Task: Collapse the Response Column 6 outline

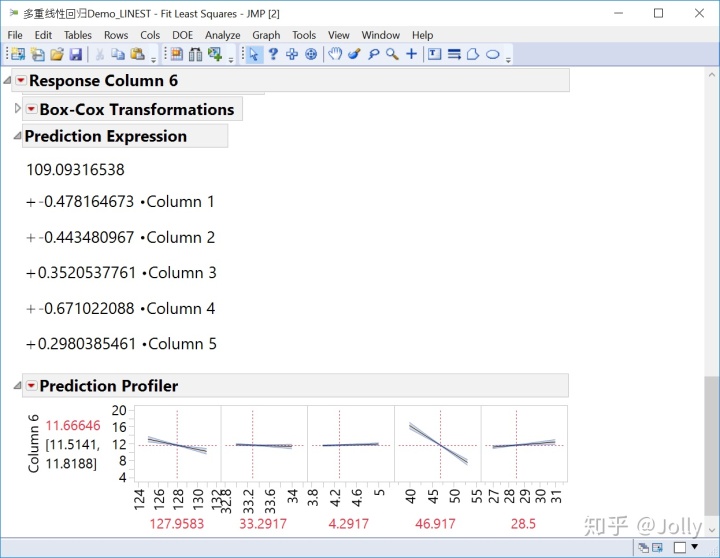Action: click(x=6, y=80)
